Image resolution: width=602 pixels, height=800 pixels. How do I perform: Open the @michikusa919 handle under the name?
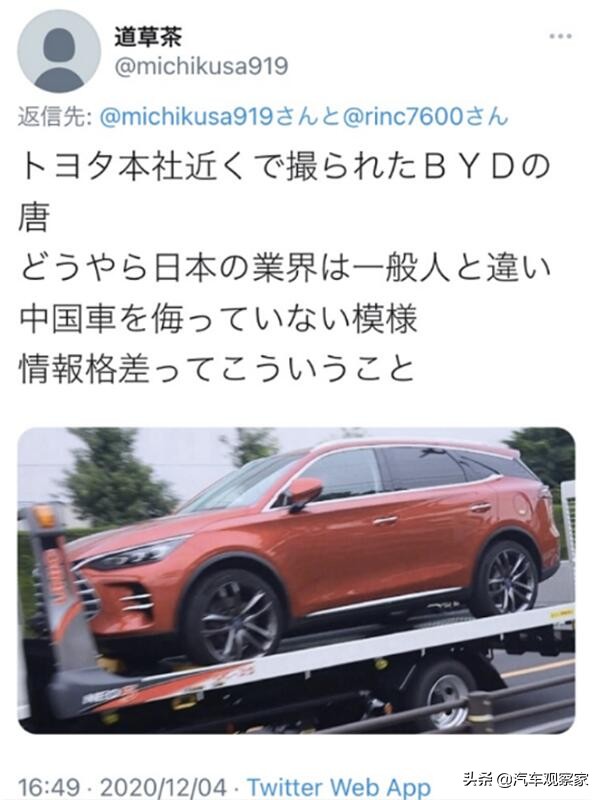[201, 67]
